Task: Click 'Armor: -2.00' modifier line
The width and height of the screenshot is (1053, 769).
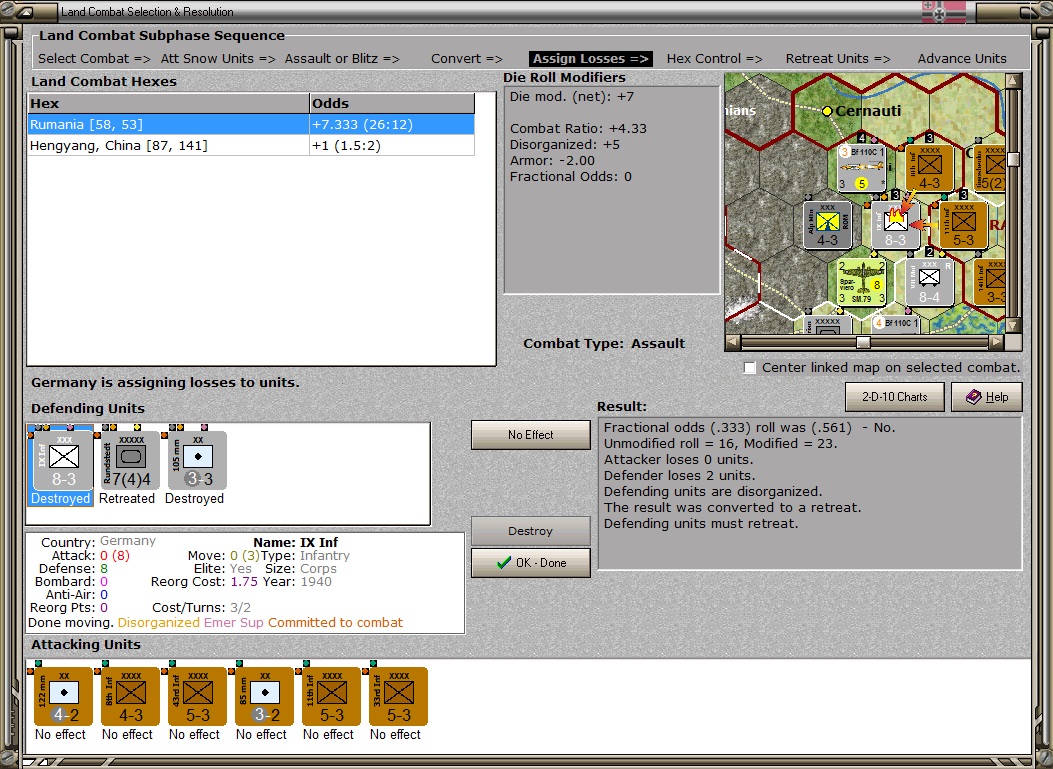Action: [552, 161]
